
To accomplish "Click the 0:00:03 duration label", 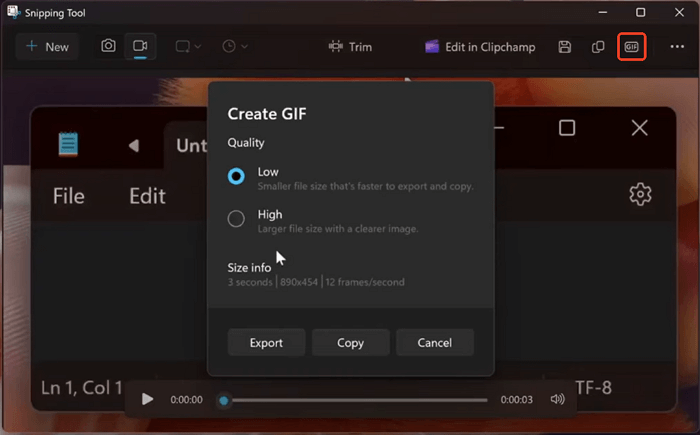I will pos(517,400).
